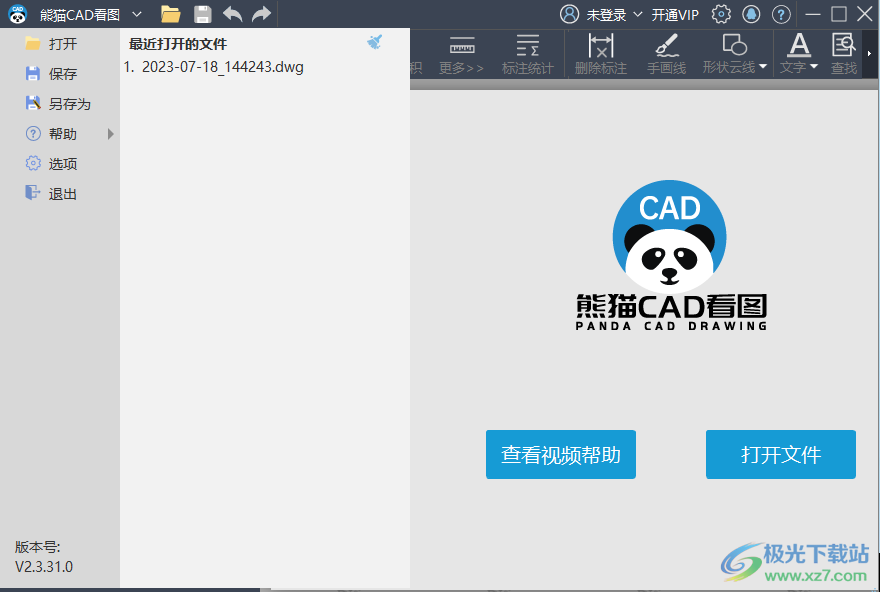Image resolution: width=880 pixels, height=592 pixels.
Task: Click the 打开文件 button
Action: (781, 455)
